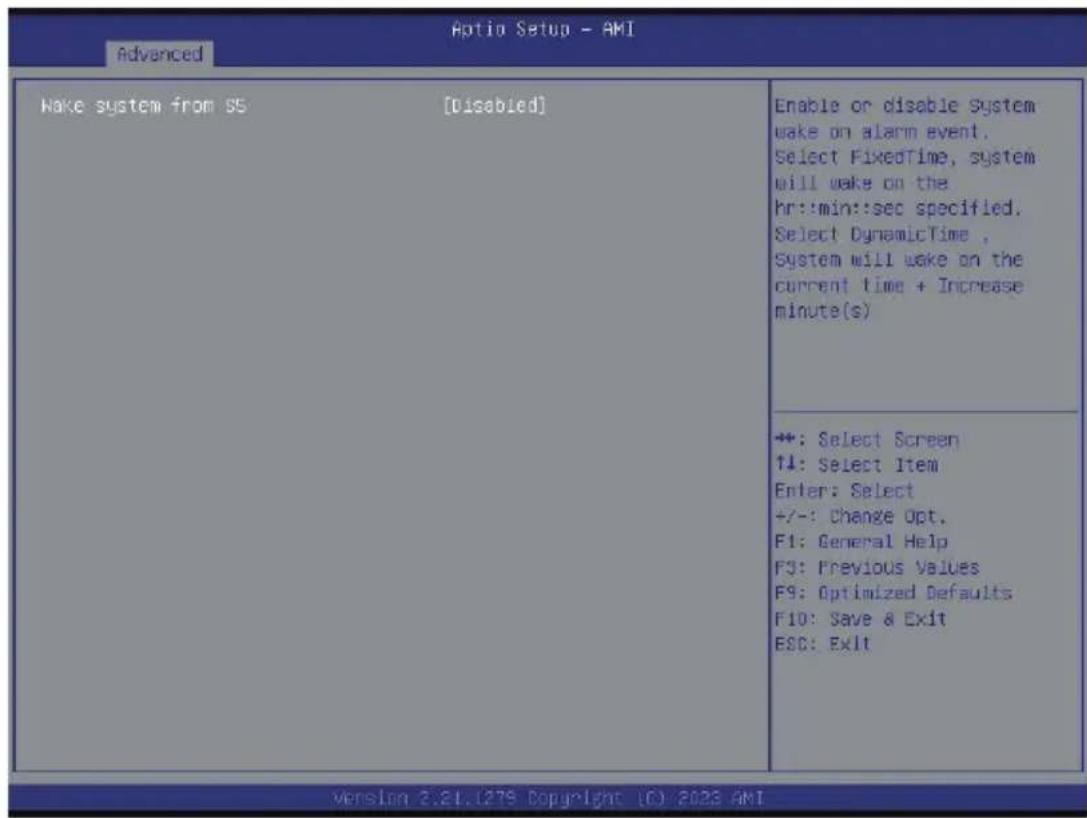Click the "F9: Optimized Defaults" hint
This screenshot has height=818, width=1087.
893,593
